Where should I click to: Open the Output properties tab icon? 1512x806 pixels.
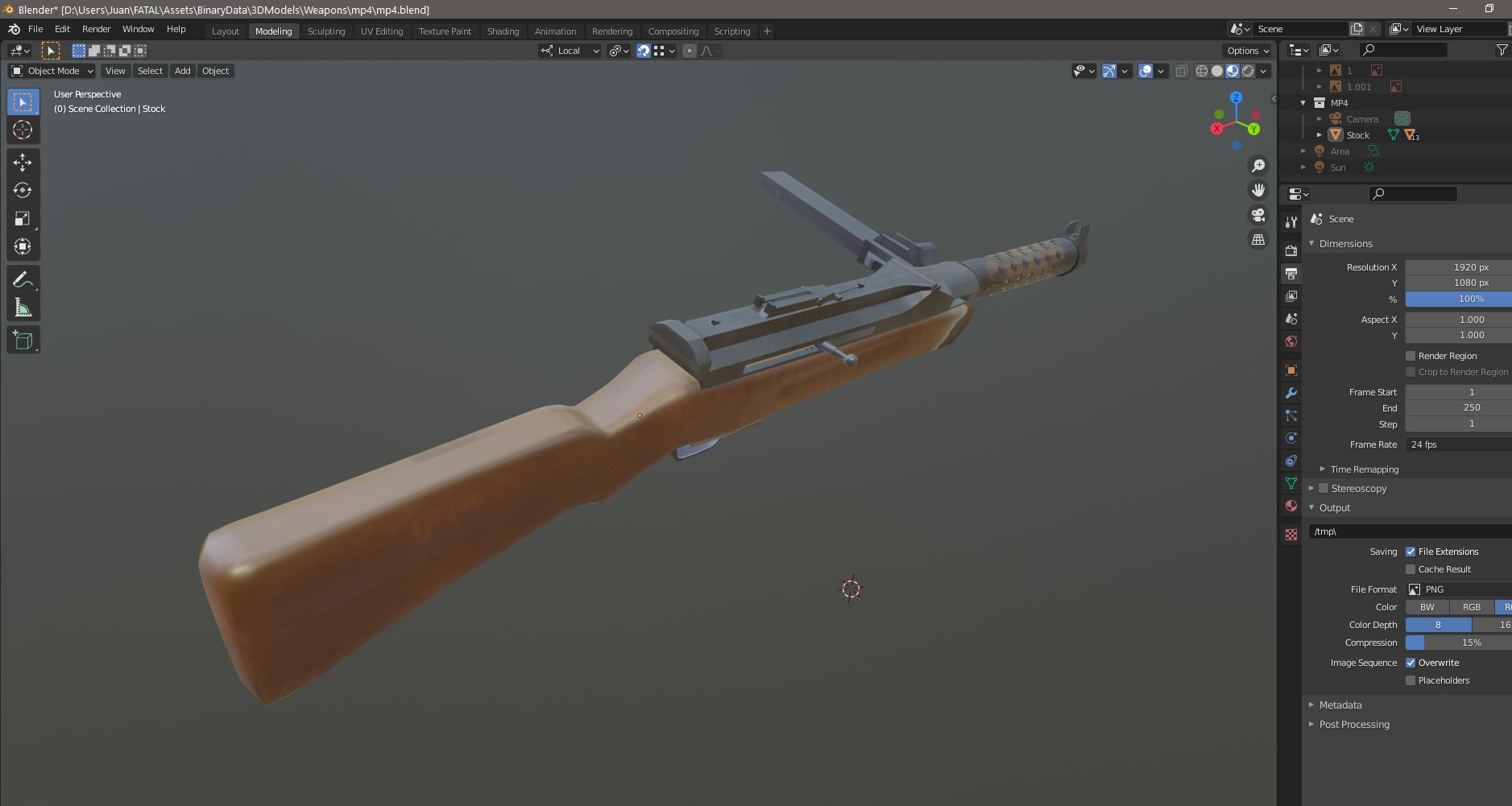(1291, 274)
